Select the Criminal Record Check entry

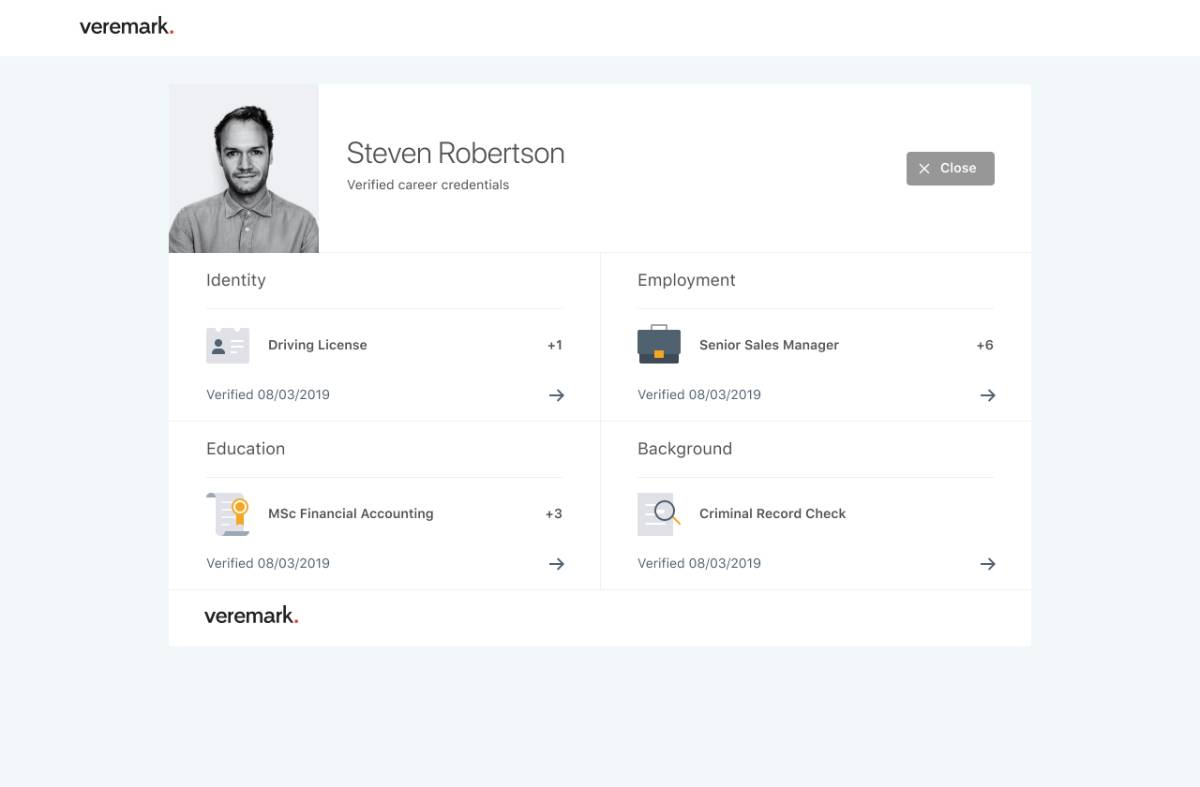point(772,514)
